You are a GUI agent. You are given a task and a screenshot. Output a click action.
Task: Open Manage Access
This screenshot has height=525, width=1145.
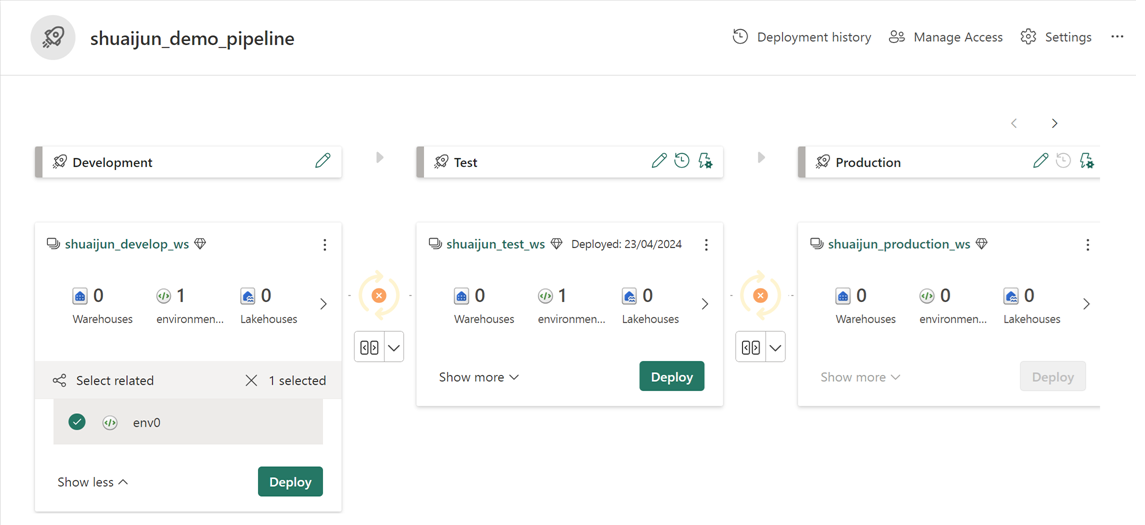click(x=946, y=37)
